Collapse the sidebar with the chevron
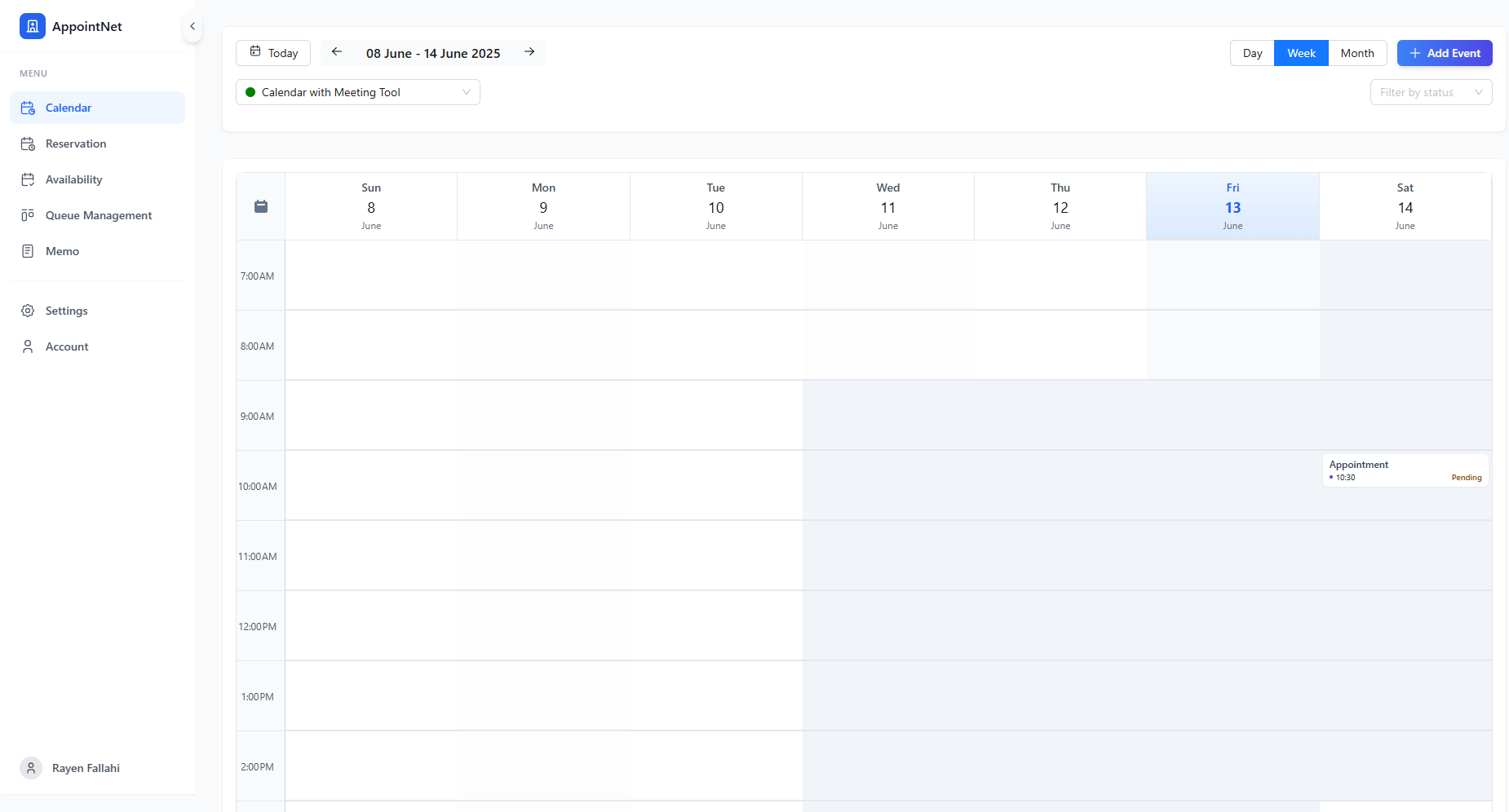 point(192,26)
